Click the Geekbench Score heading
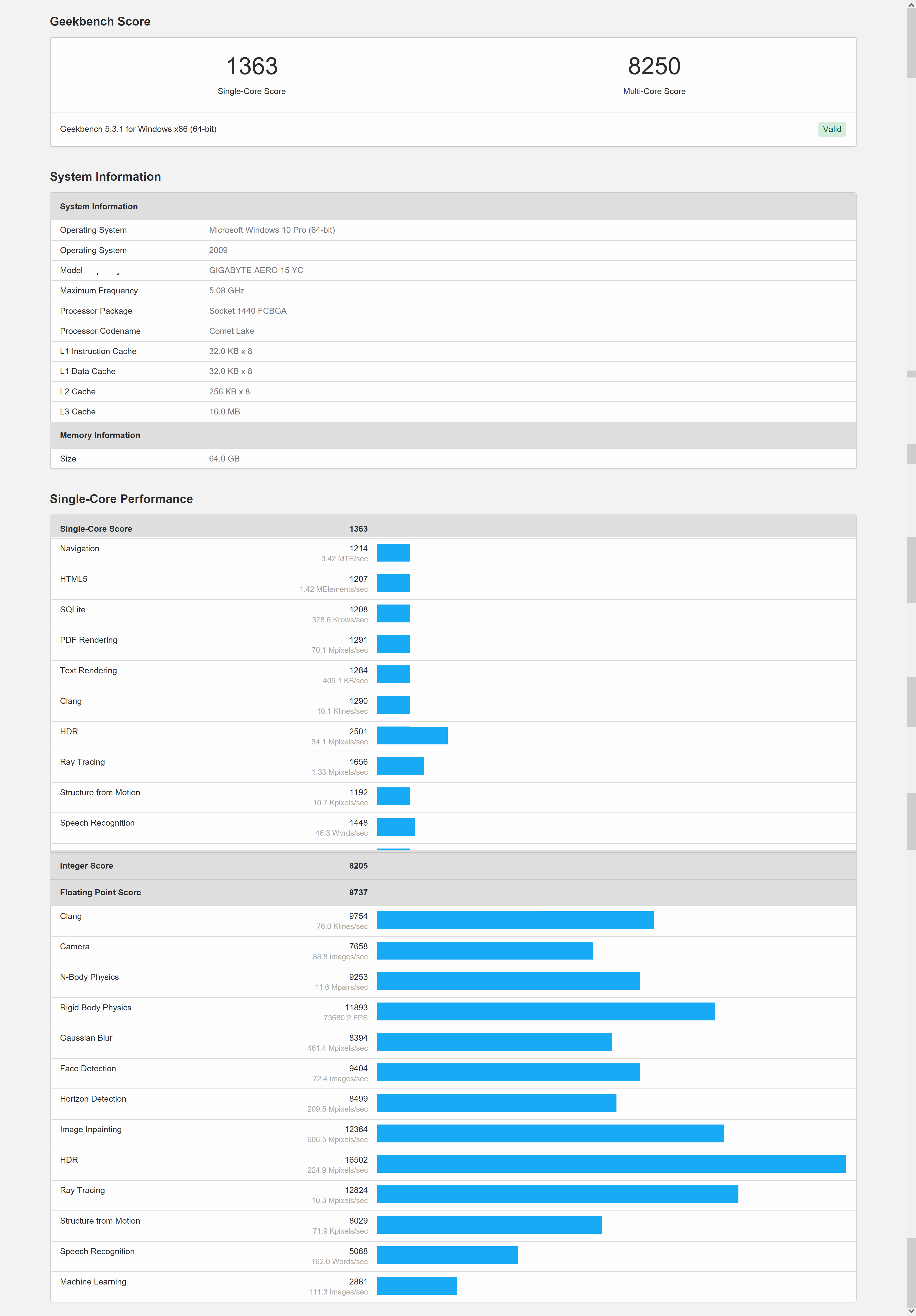 [100, 21]
